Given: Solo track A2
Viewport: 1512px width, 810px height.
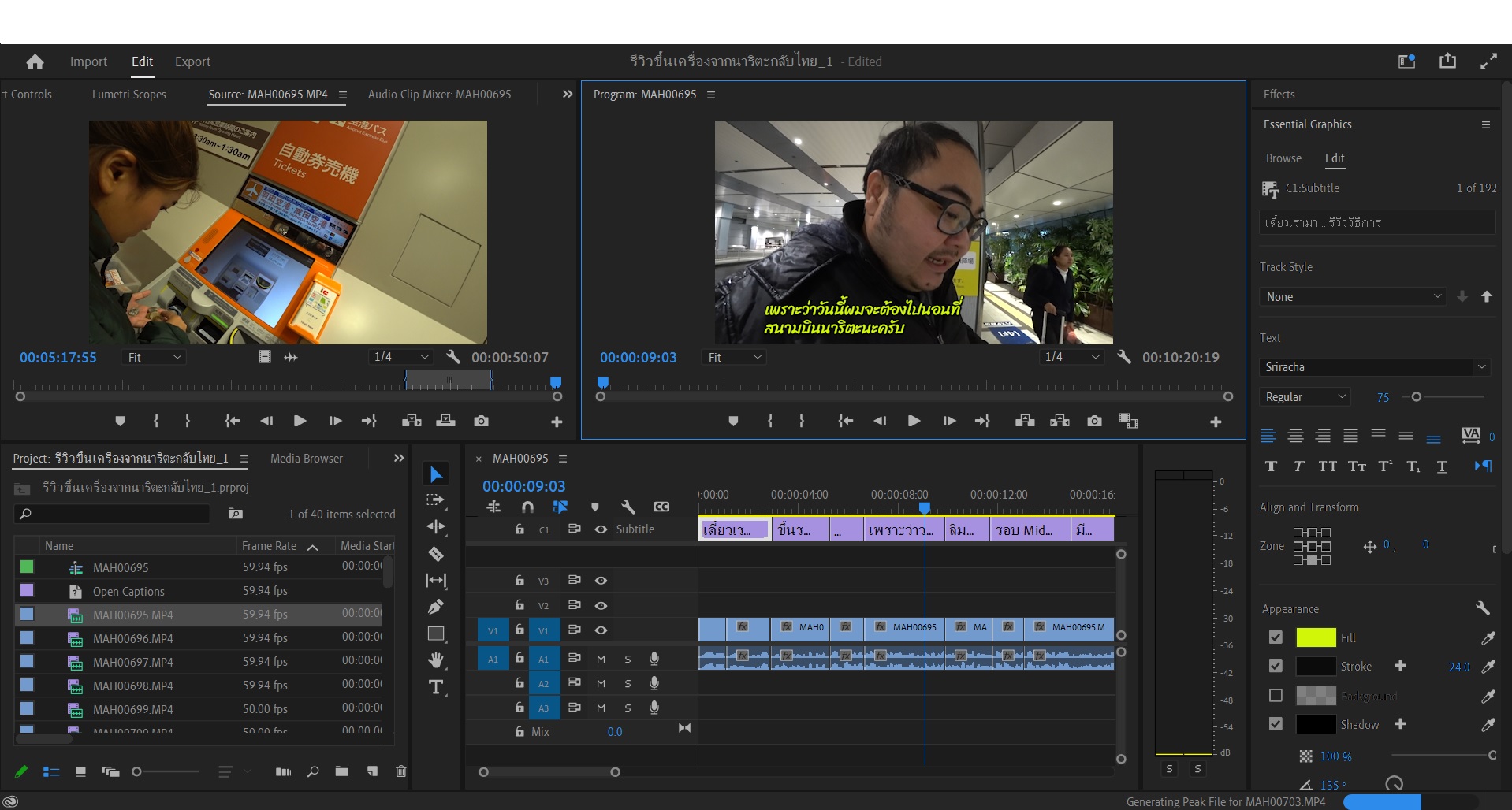Looking at the screenshot, I should pos(628,683).
